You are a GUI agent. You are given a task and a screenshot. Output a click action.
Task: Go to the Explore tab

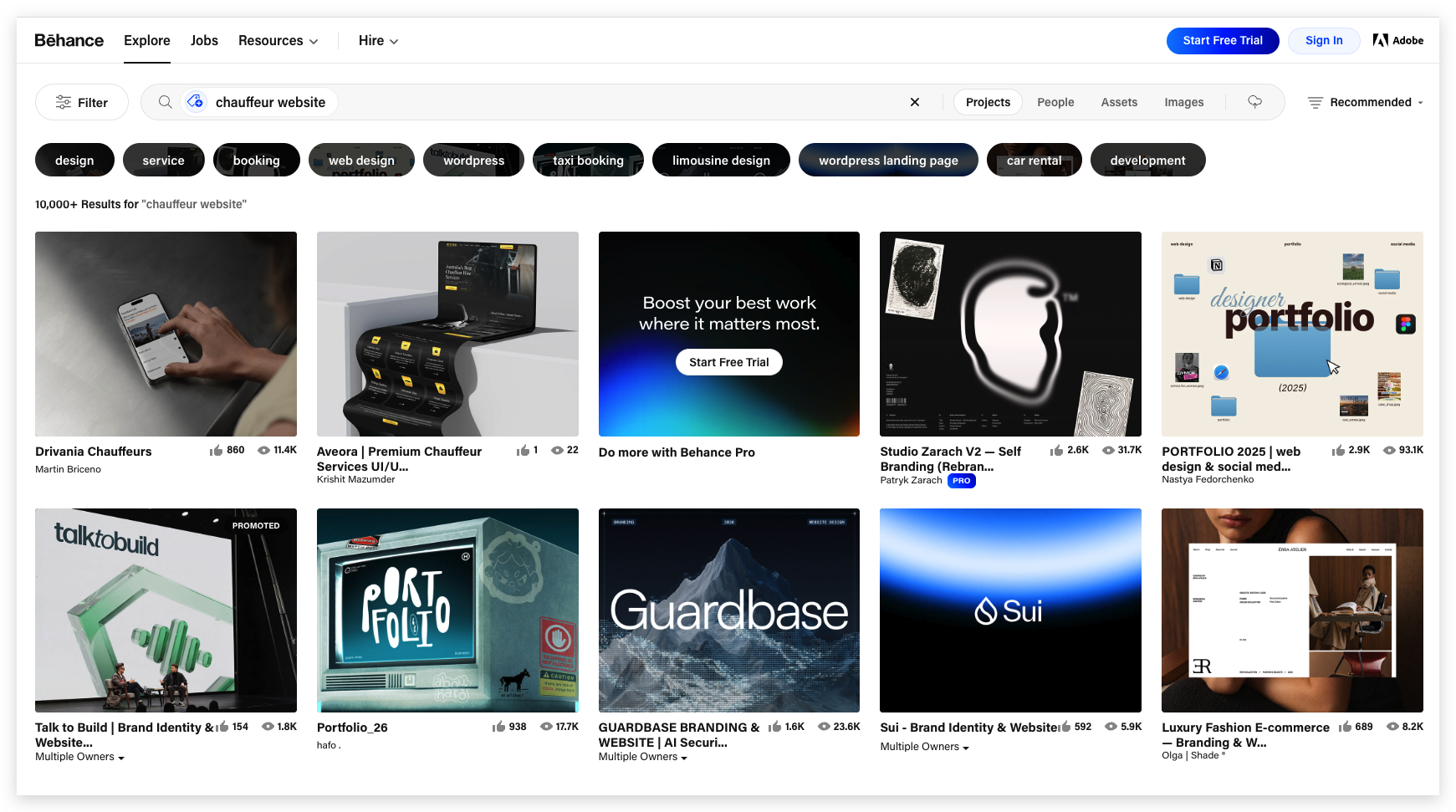pyautogui.click(x=147, y=40)
